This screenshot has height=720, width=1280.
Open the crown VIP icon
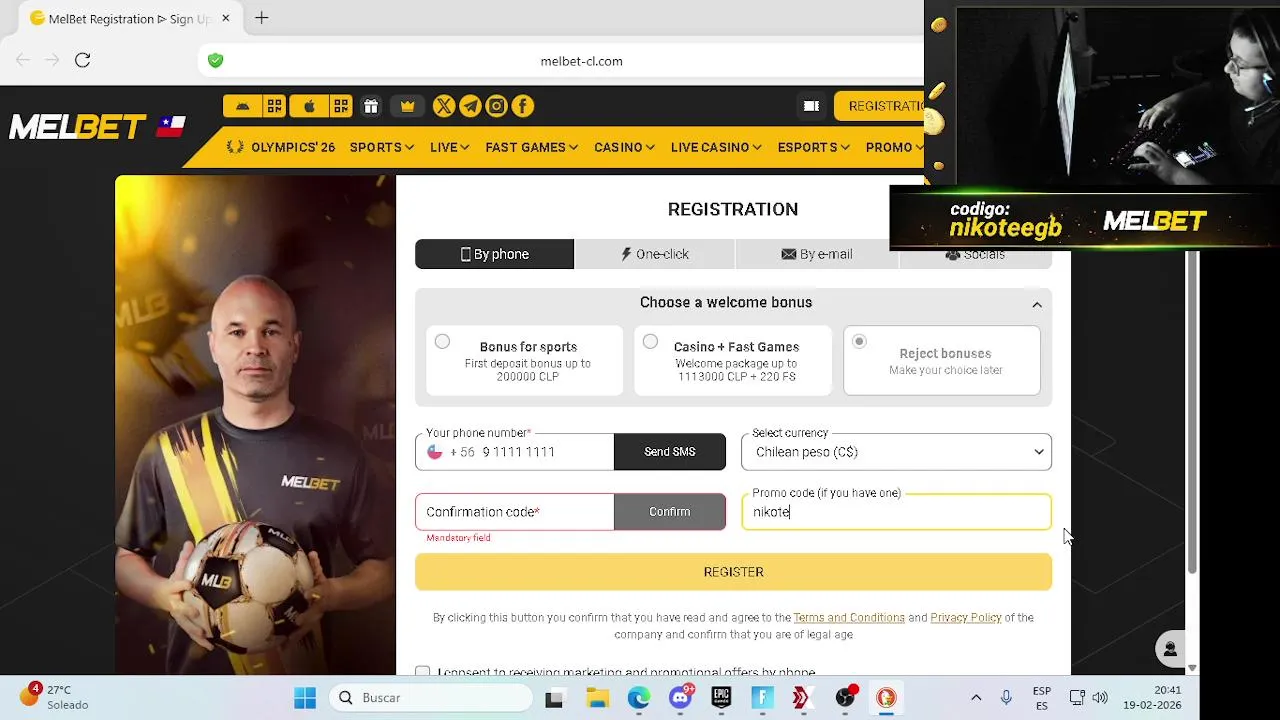pyautogui.click(x=407, y=106)
